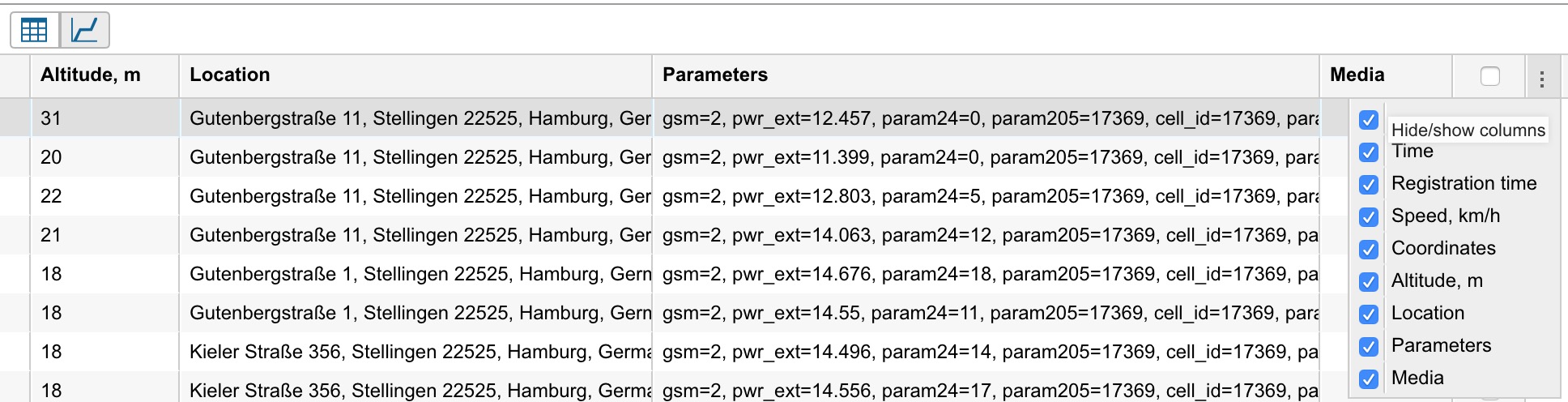The height and width of the screenshot is (402, 1568).
Task: Click the three-dot column options icon
Action: (x=1541, y=79)
